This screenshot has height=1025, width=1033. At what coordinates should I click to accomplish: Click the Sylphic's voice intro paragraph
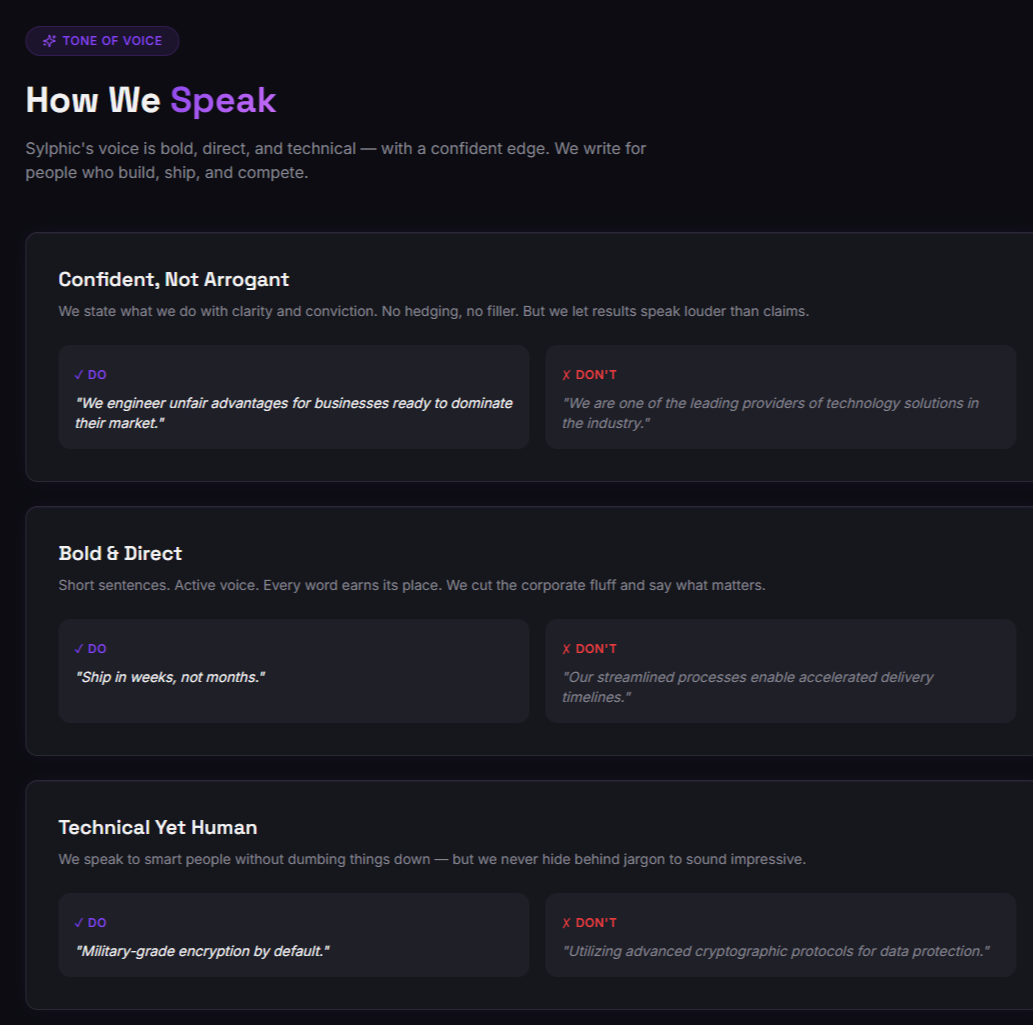coord(336,160)
